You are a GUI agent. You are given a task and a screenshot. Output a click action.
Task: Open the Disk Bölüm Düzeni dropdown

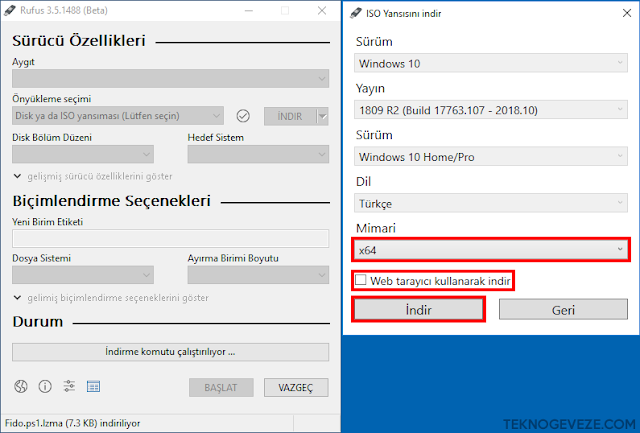coord(83,154)
